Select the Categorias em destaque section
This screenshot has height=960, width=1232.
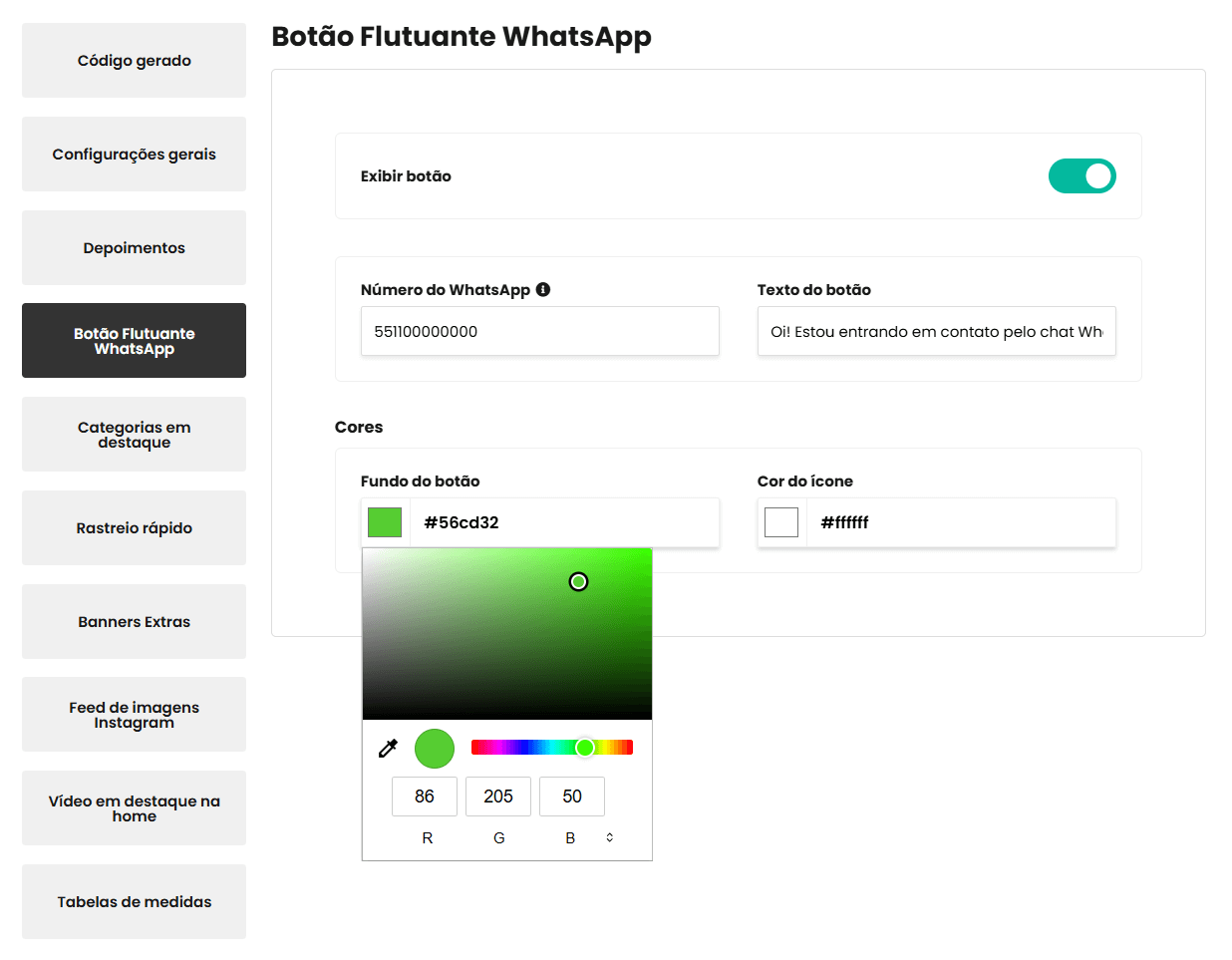(135, 435)
